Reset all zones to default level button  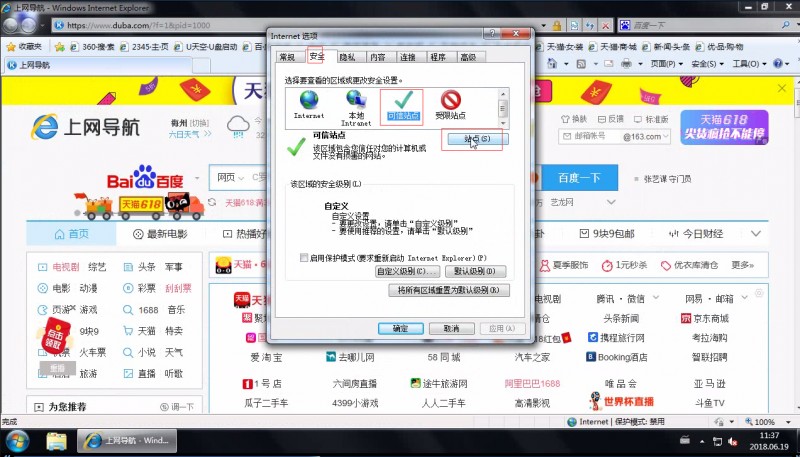click(448, 290)
